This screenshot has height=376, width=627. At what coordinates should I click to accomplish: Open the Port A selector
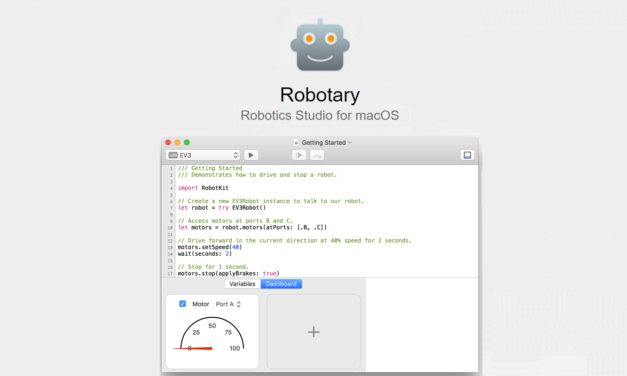(228, 304)
